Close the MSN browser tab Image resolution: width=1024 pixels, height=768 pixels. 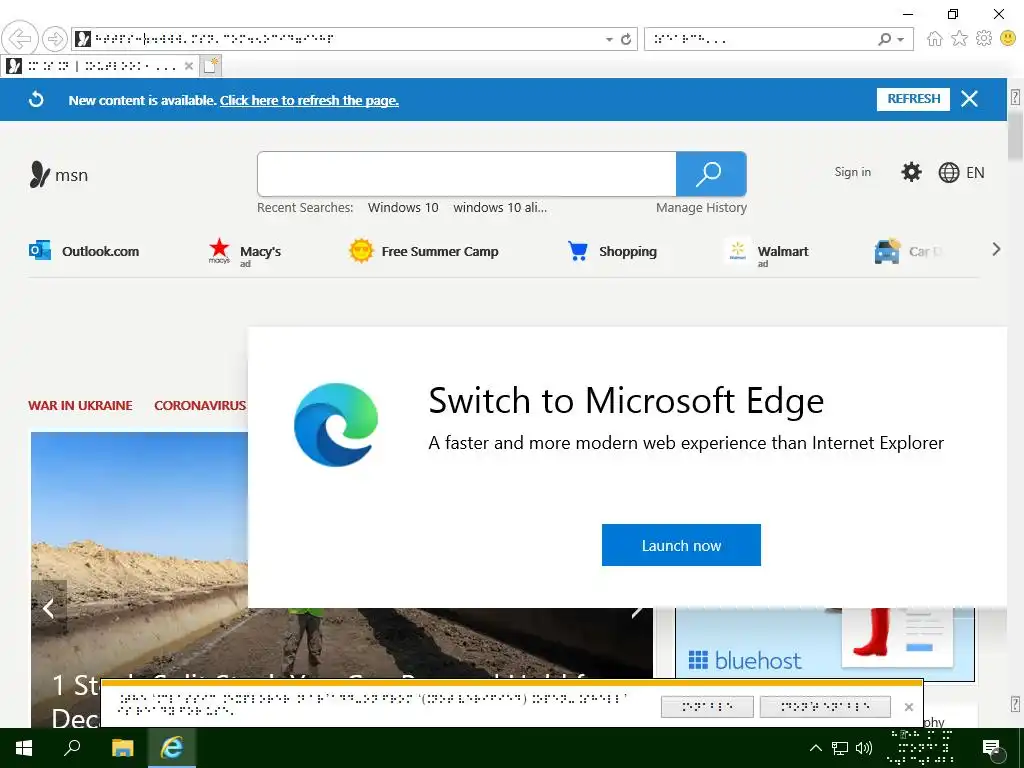tap(189, 66)
